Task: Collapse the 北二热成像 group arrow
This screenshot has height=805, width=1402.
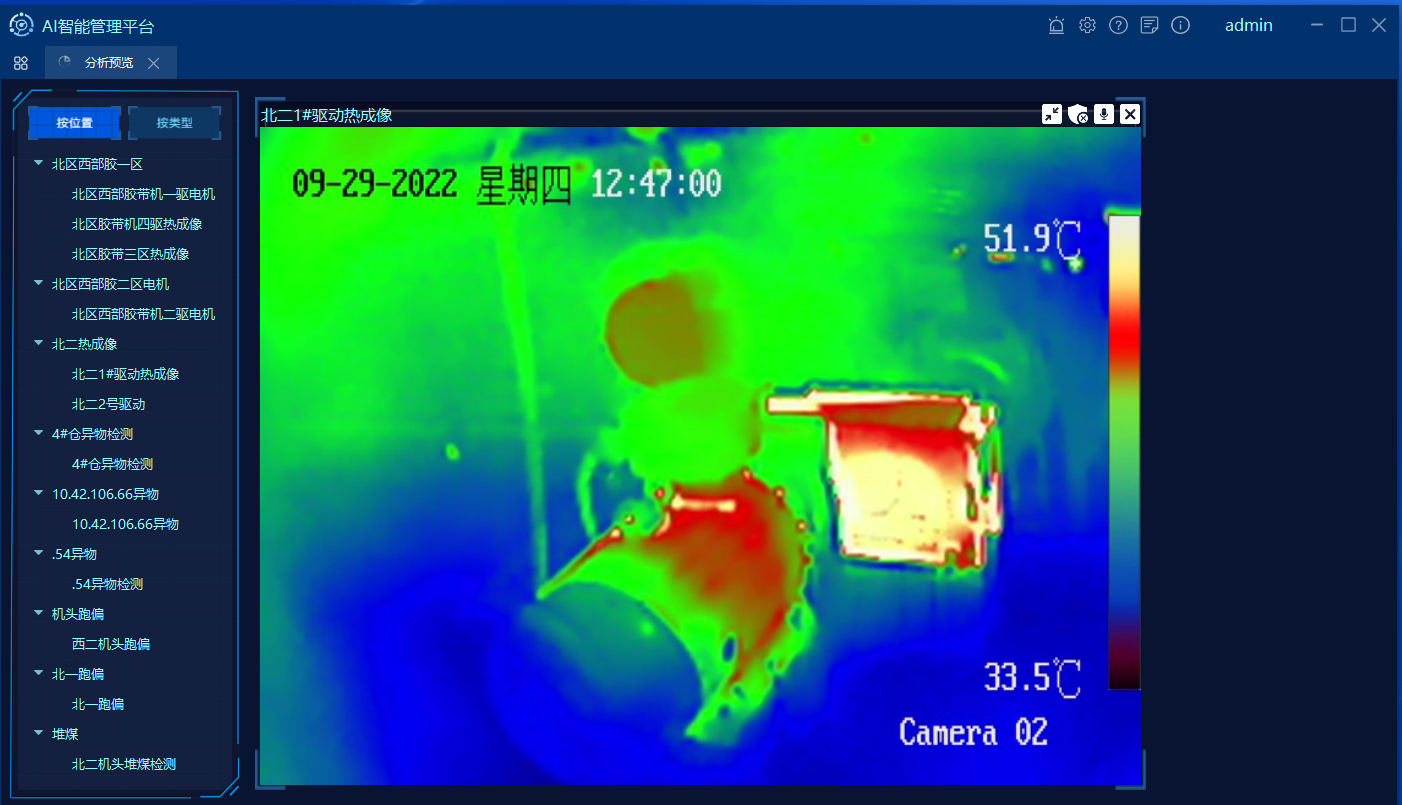Action: tap(38, 343)
